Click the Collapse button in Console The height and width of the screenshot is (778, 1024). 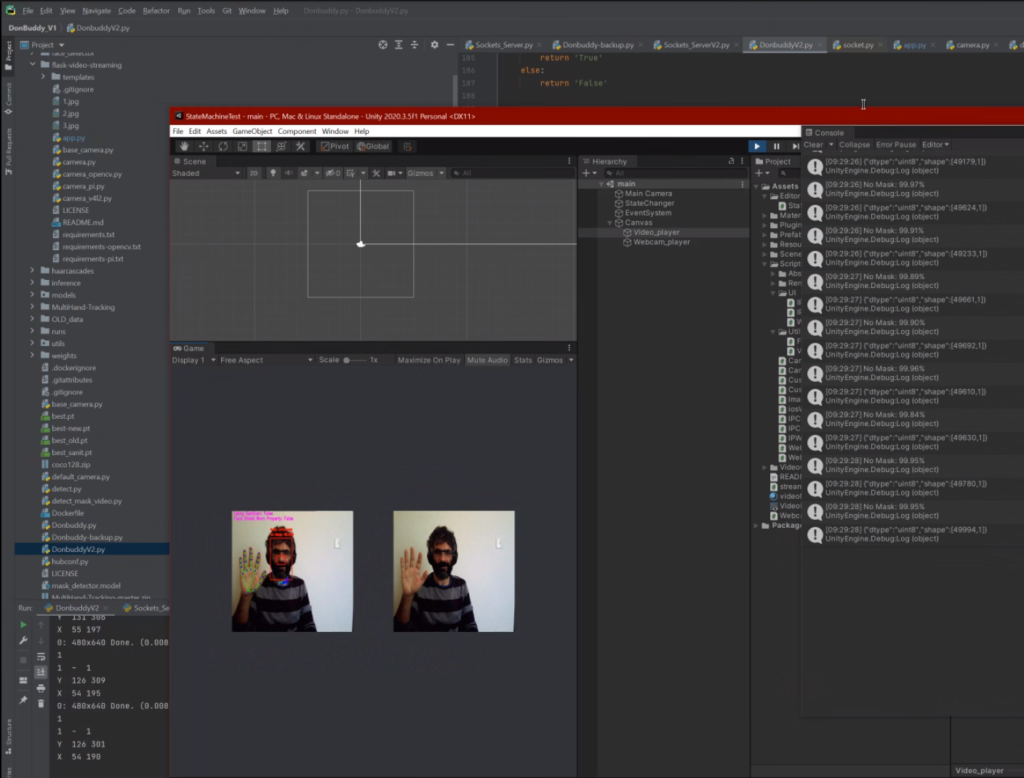point(854,145)
